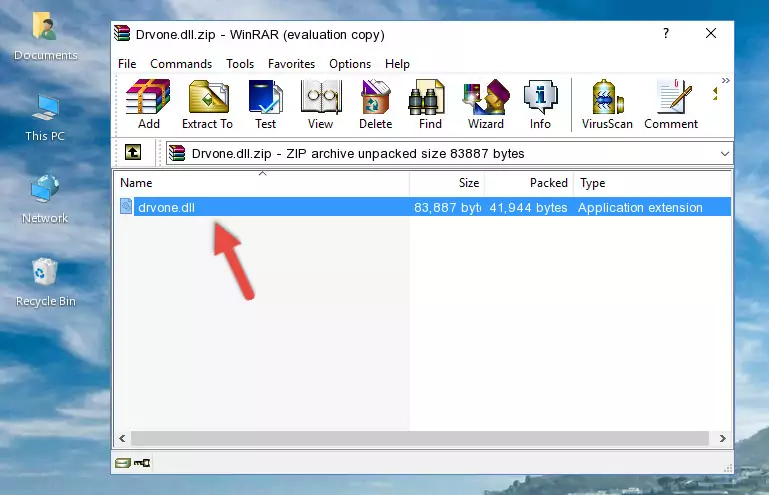
Task: Click the horizontal scrollbar left arrow
Action: click(x=123, y=439)
